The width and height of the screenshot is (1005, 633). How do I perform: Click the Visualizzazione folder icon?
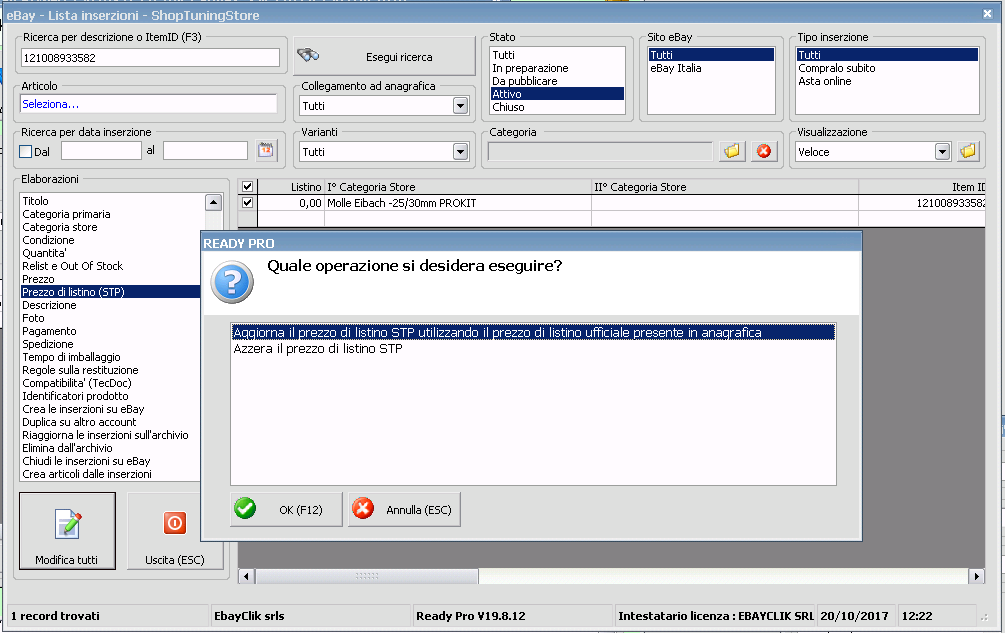coord(968,151)
